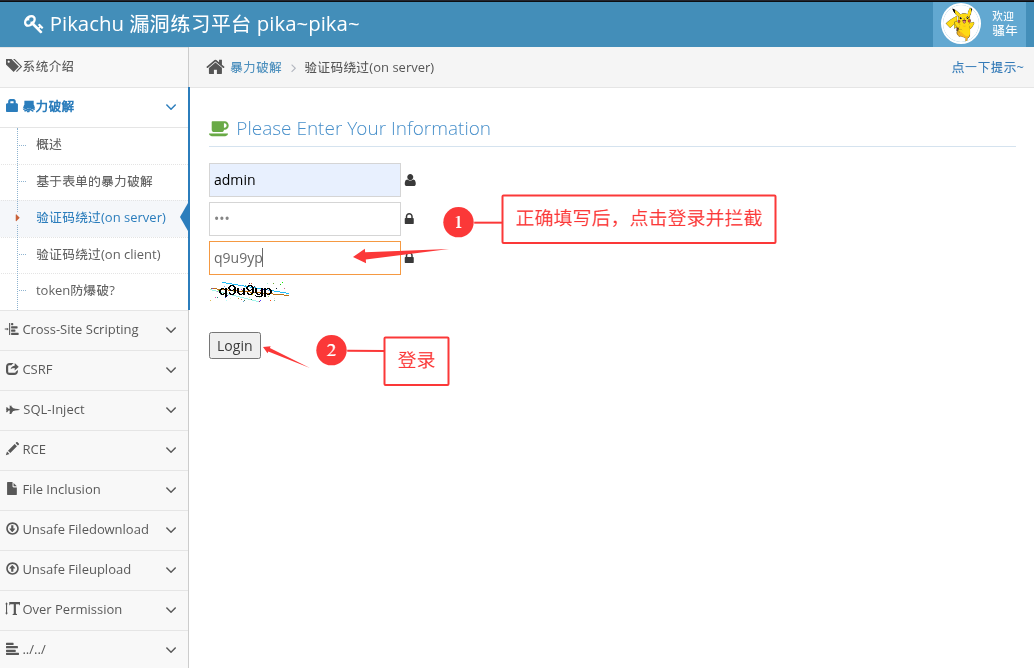Open the CSRF menu

(94, 370)
